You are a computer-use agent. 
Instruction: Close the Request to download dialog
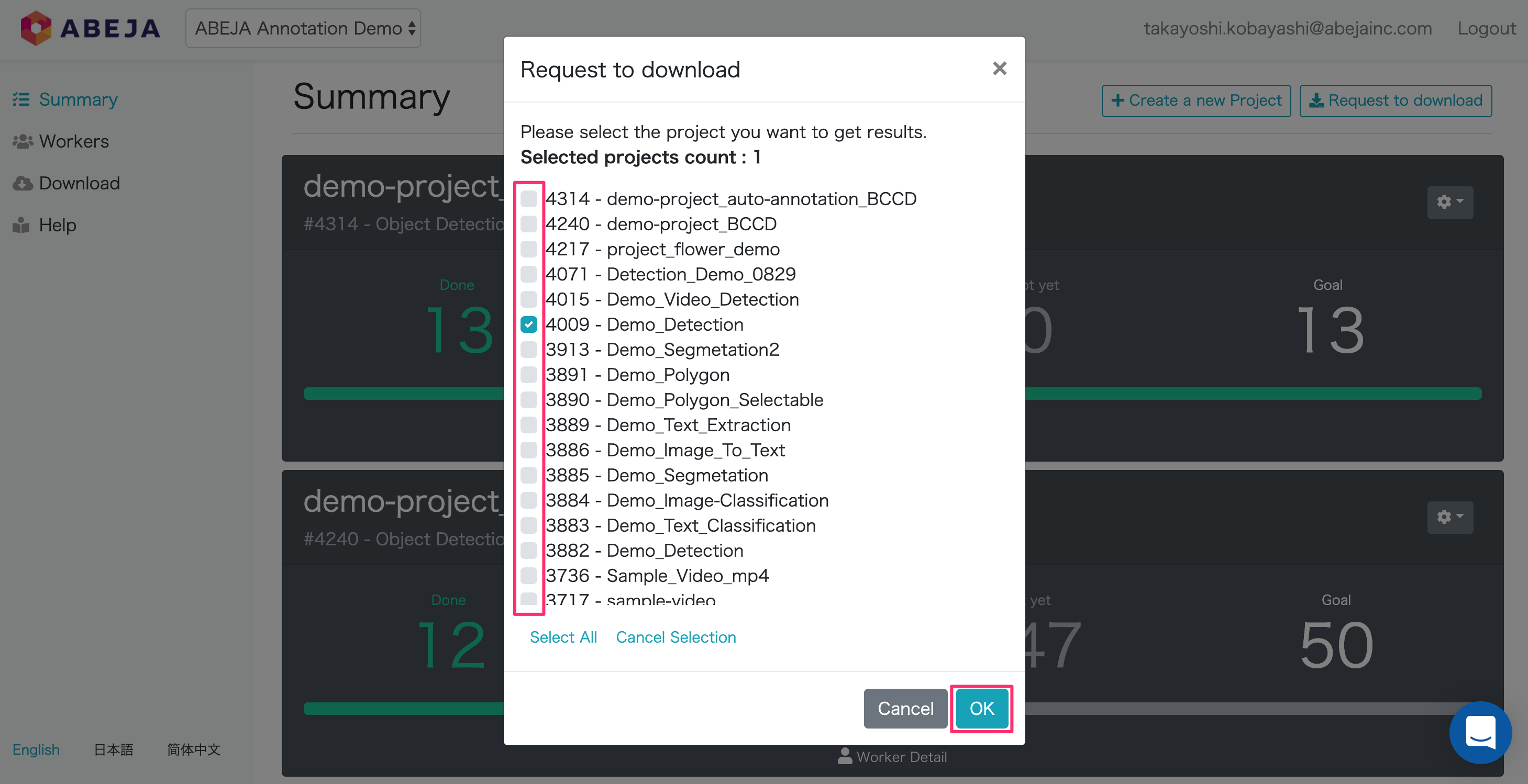point(1000,69)
